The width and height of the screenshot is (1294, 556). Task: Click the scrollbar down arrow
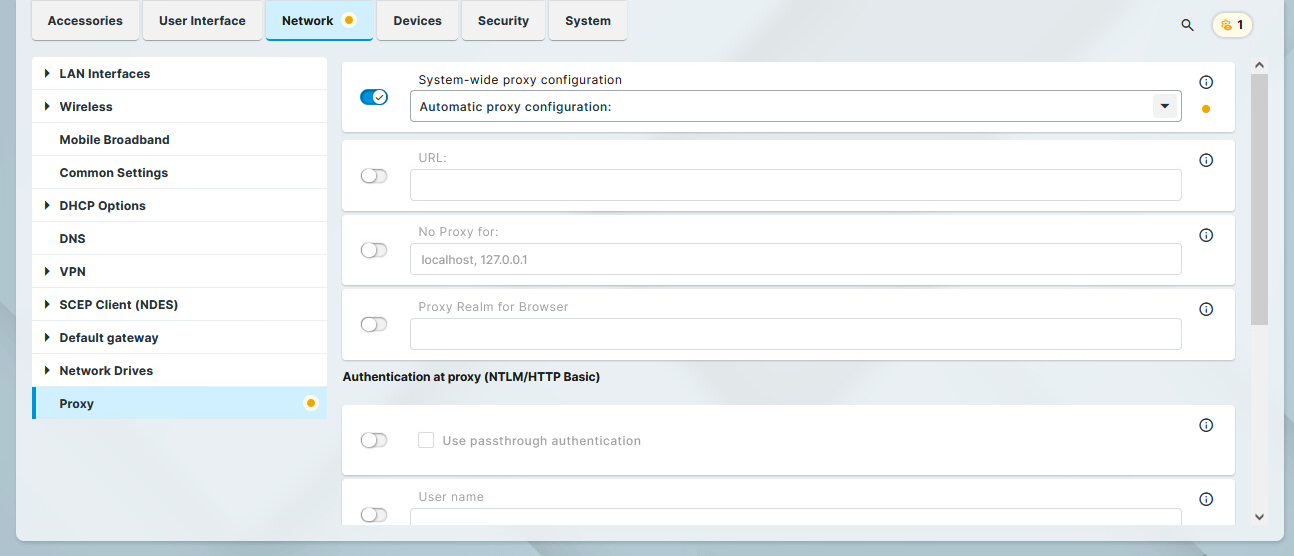point(1259,516)
